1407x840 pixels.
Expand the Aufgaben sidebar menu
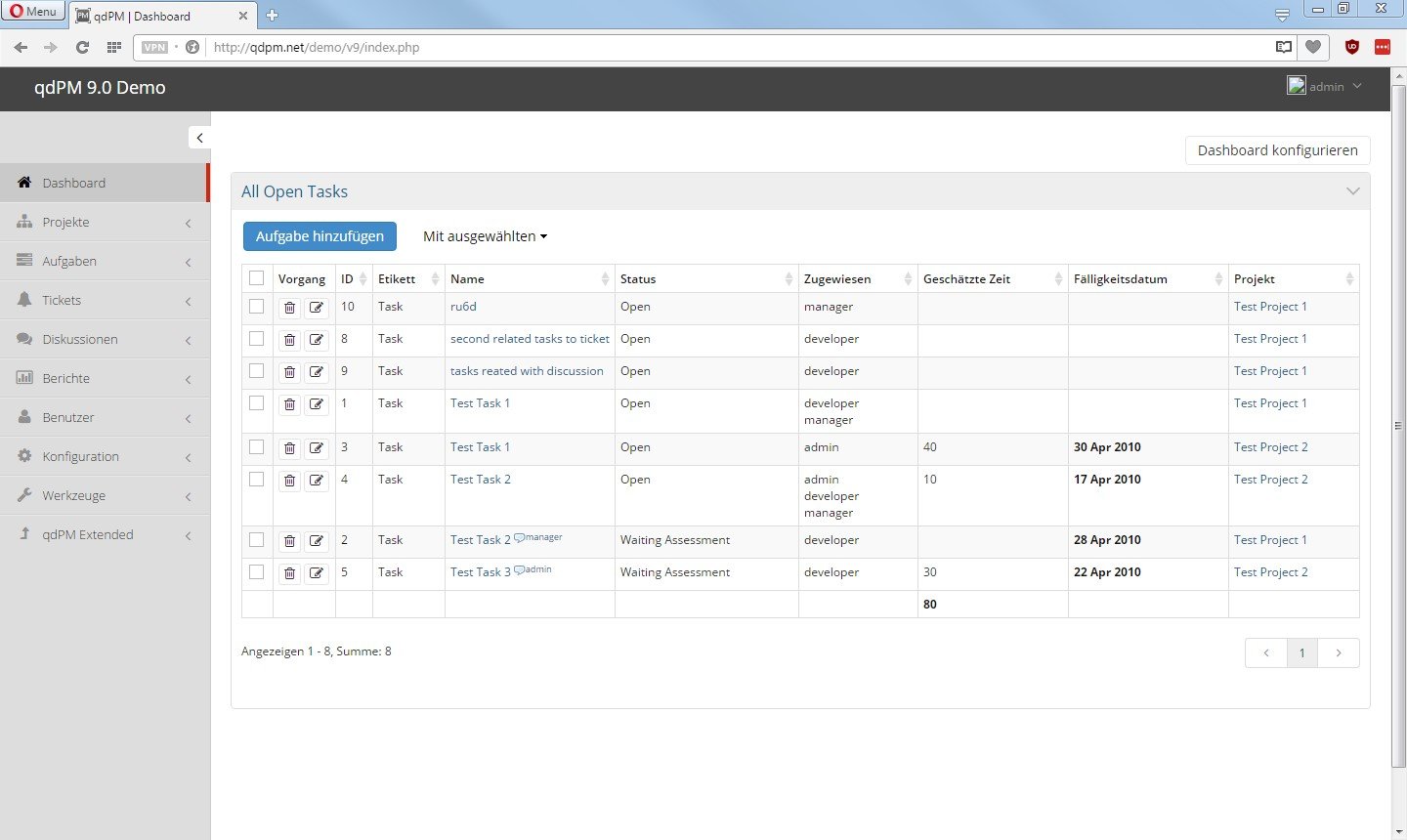[x=105, y=261]
